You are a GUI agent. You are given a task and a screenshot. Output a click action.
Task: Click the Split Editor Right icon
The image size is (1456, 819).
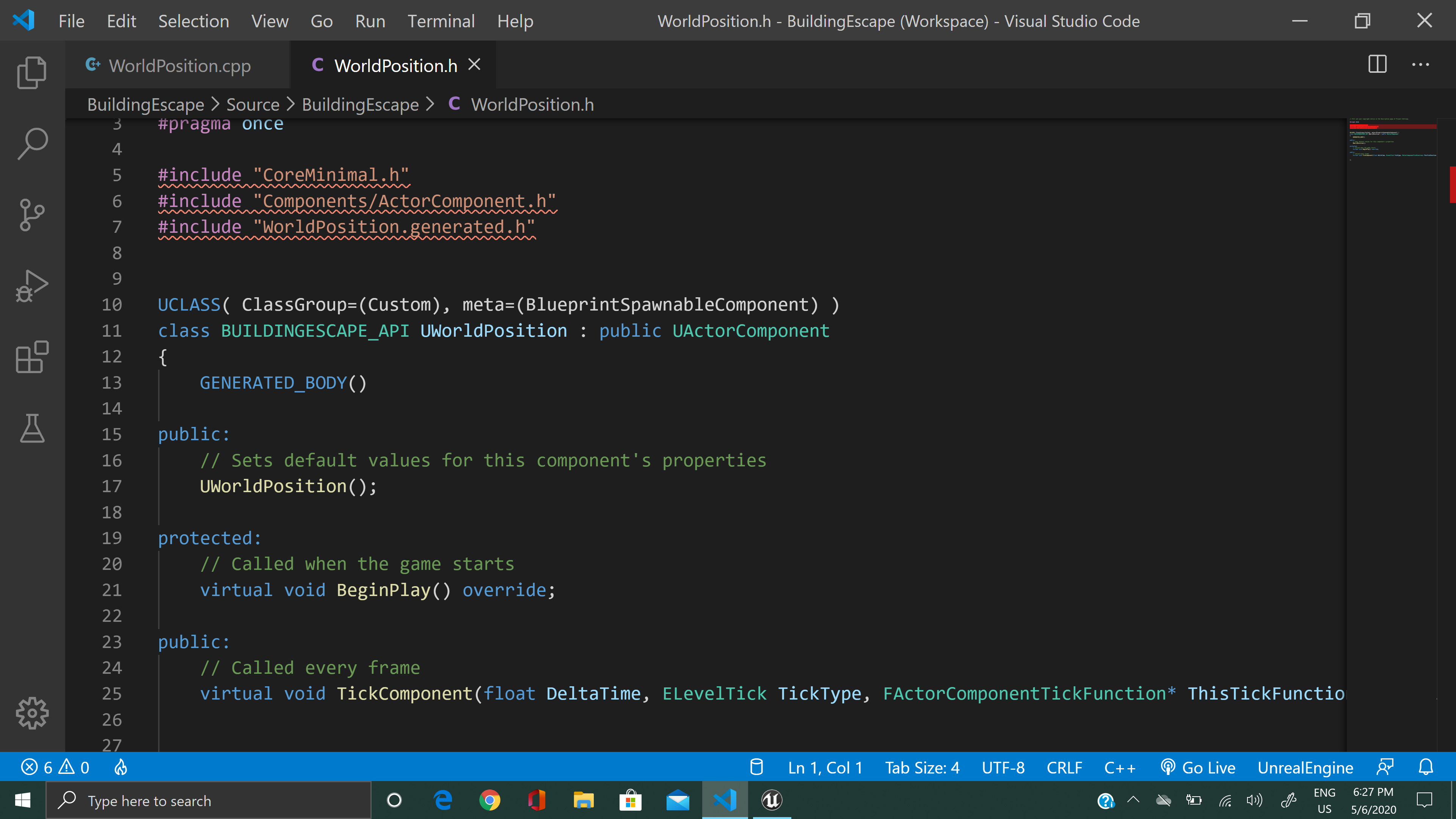[x=1377, y=64]
